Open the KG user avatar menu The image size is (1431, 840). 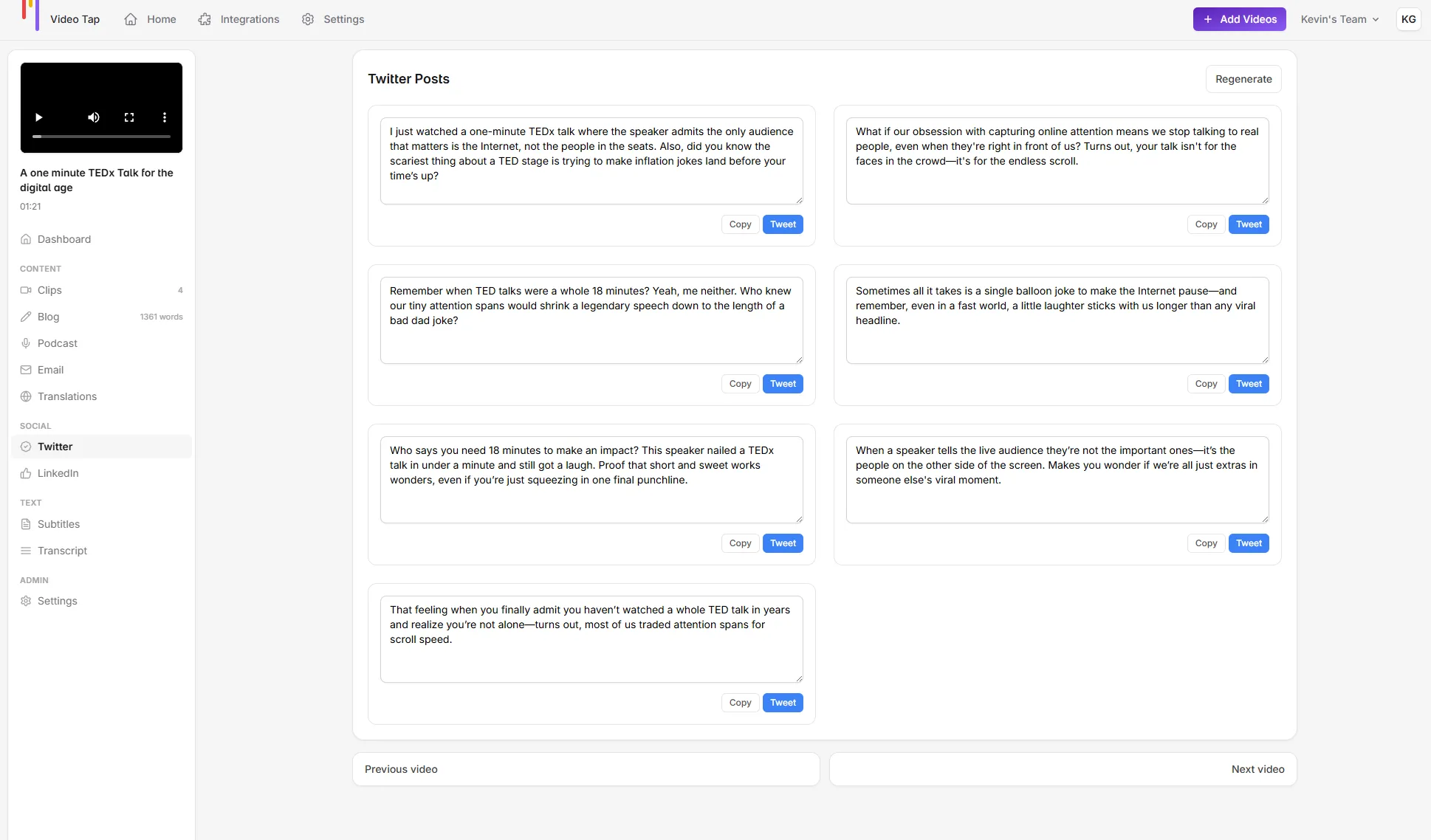1409,19
